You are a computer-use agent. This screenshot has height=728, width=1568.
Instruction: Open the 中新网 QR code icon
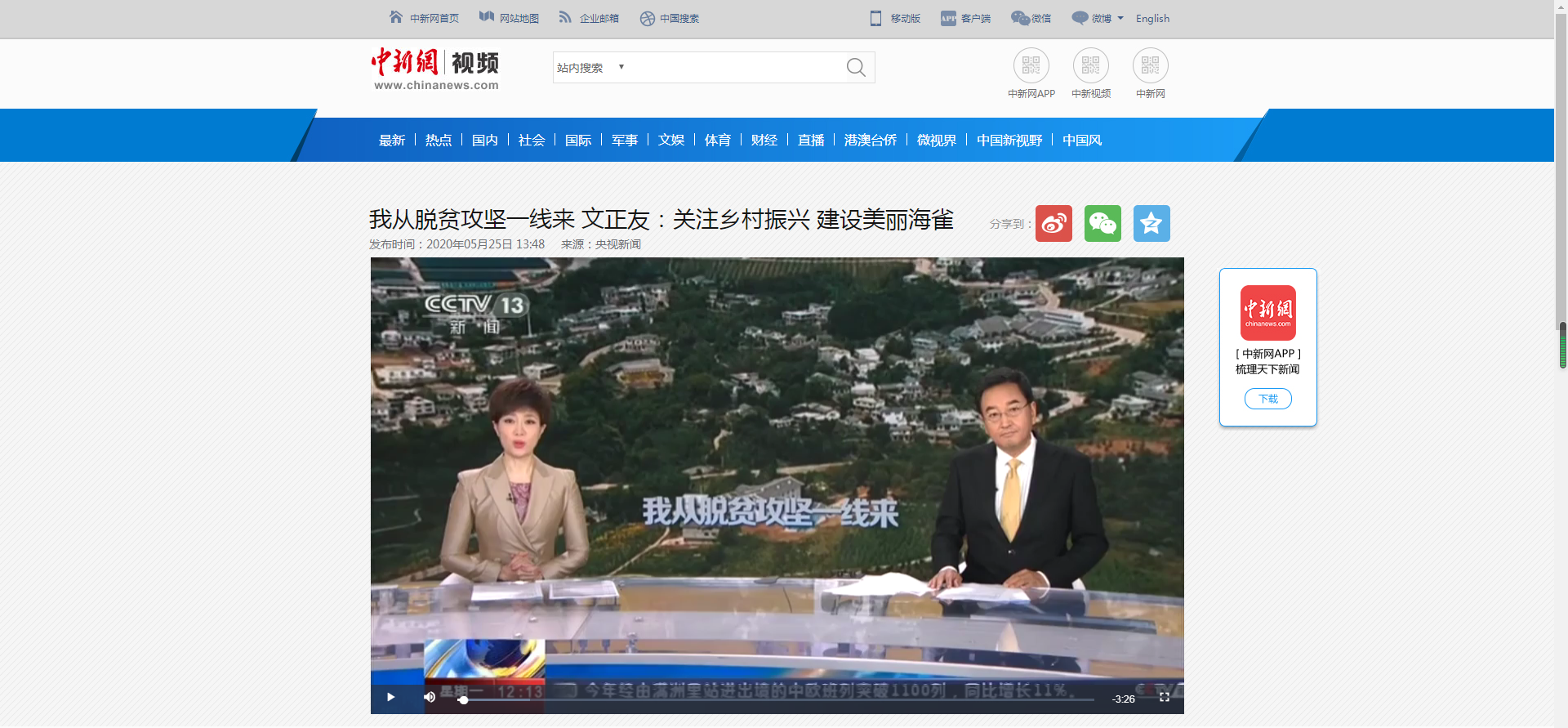click(1151, 65)
